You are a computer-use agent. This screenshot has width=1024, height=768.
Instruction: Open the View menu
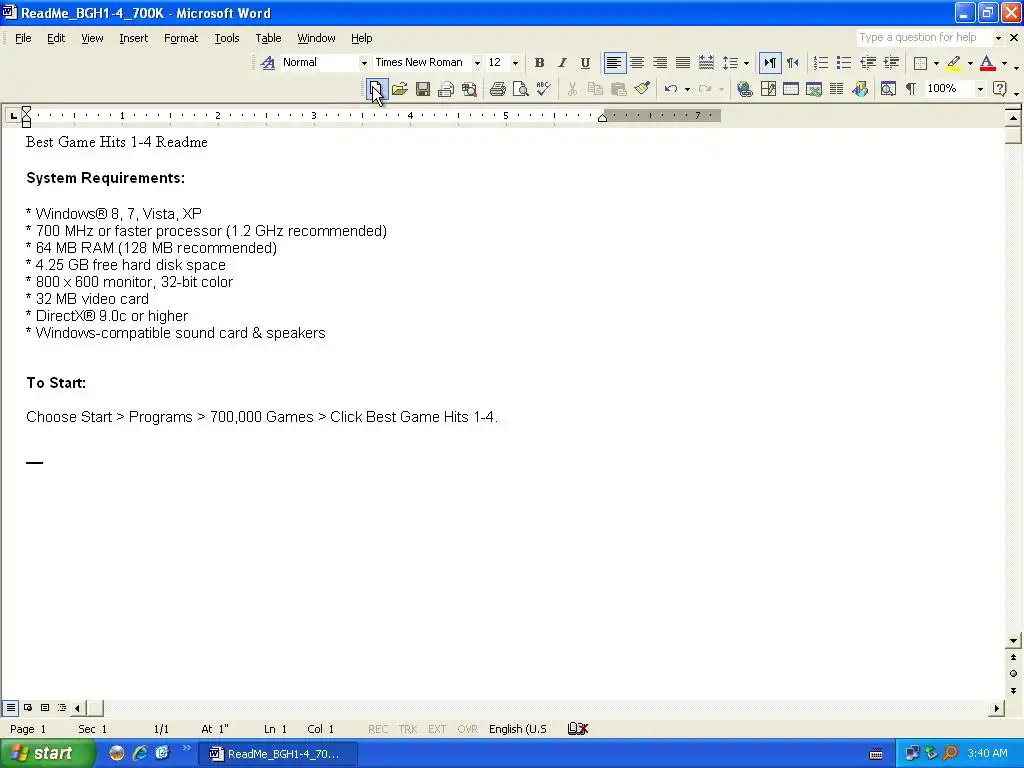(92, 38)
